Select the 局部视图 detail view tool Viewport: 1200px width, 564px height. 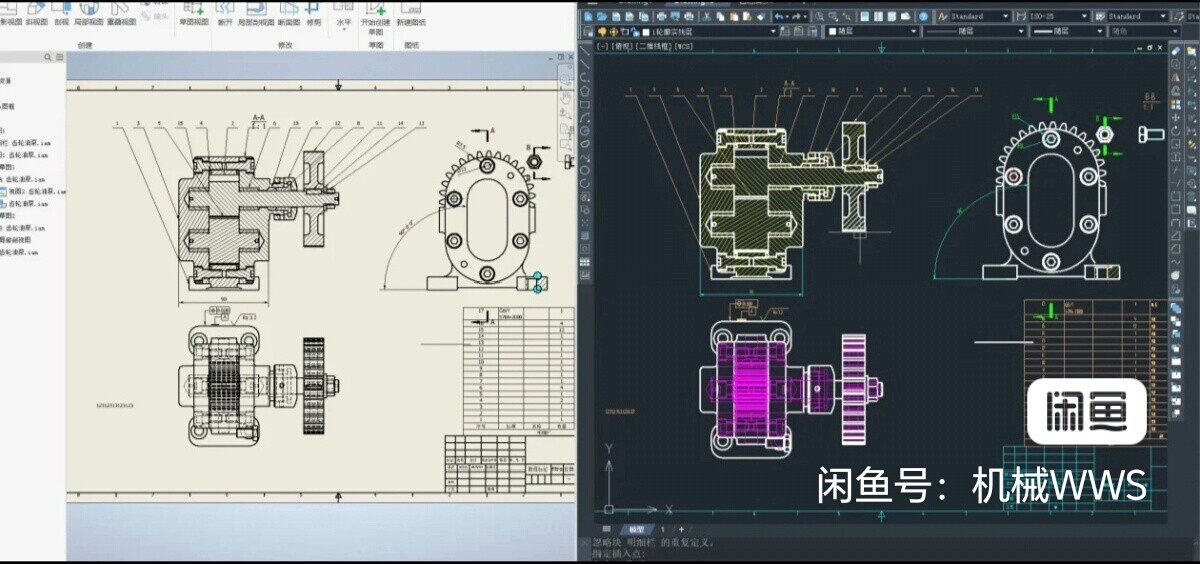(x=88, y=15)
